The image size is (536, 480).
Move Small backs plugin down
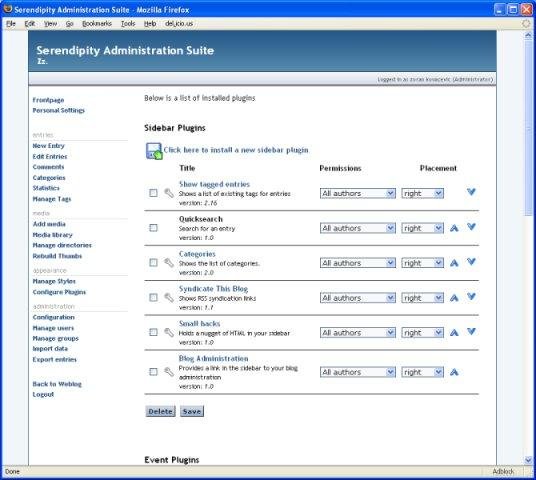[x=471, y=331]
